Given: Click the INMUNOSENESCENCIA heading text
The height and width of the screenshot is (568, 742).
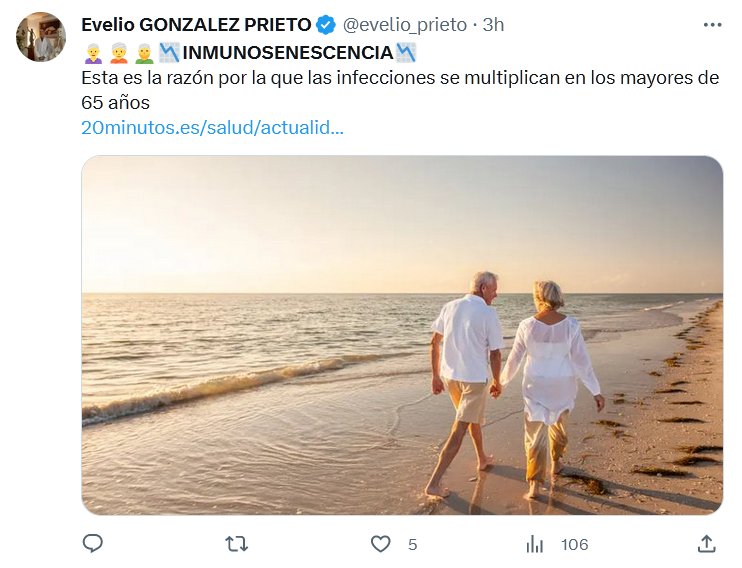Looking at the screenshot, I should [x=287, y=53].
